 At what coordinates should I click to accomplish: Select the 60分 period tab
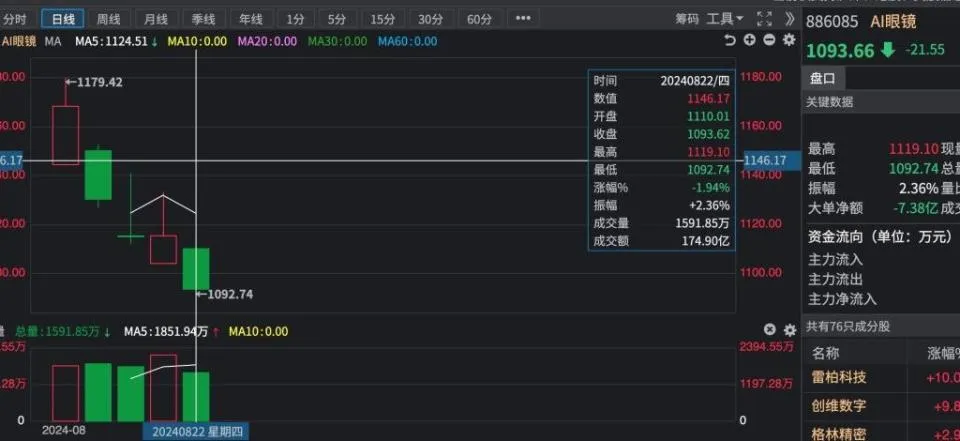pyautogui.click(x=479, y=19)
